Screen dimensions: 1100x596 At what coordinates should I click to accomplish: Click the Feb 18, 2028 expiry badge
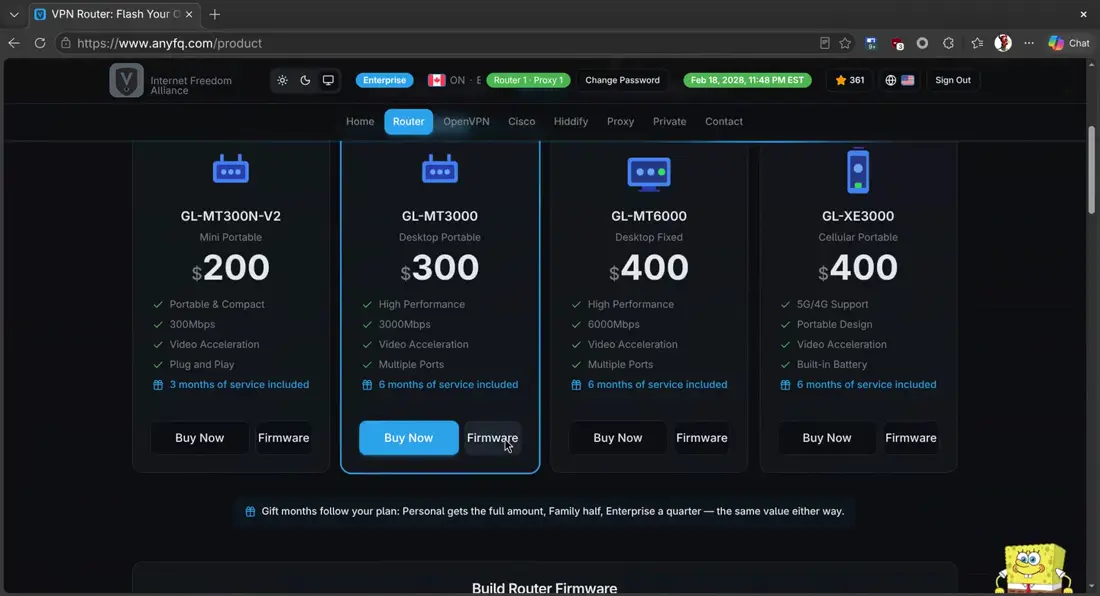[747, 80]
